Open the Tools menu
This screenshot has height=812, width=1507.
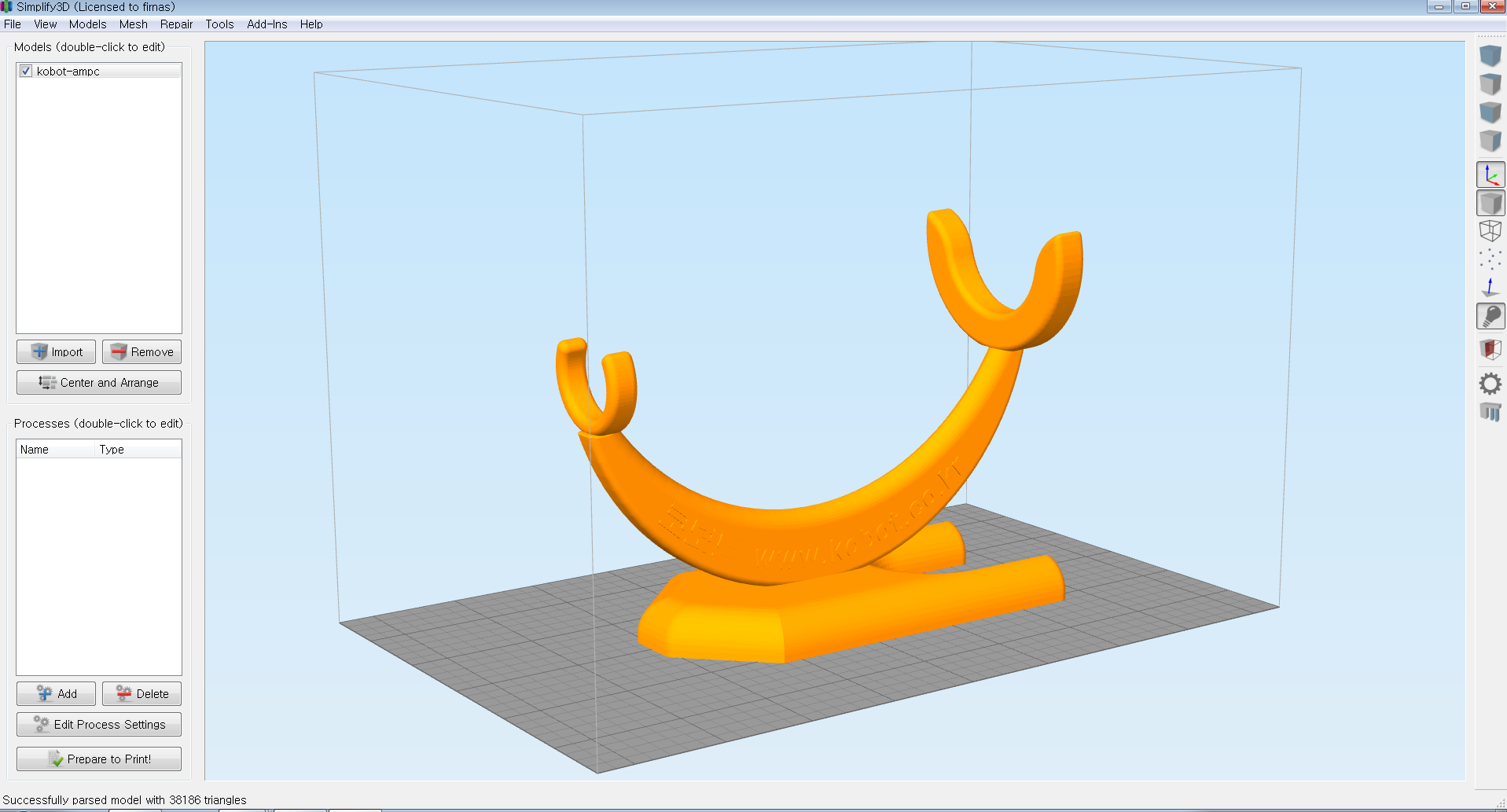220,24
